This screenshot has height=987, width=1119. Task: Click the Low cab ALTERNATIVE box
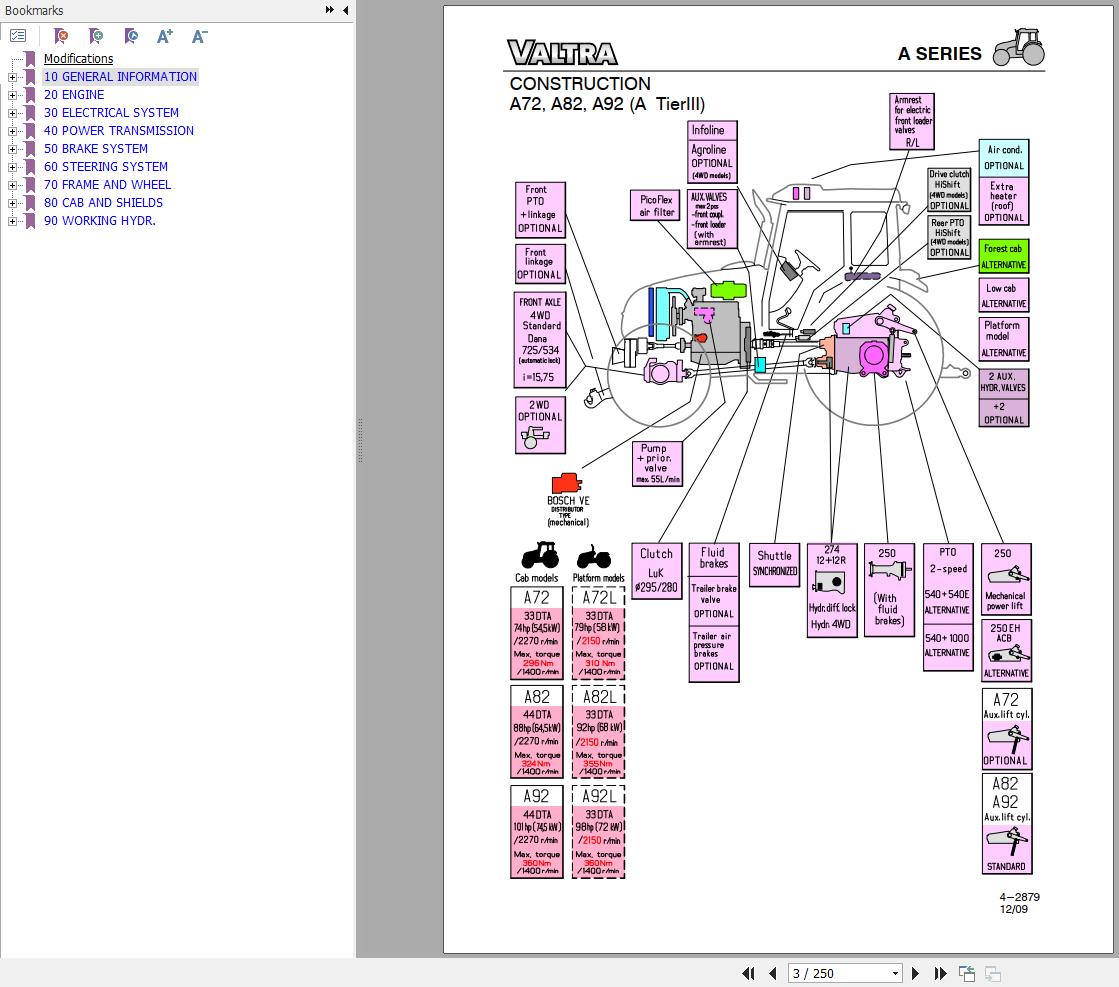[1003, 295]
